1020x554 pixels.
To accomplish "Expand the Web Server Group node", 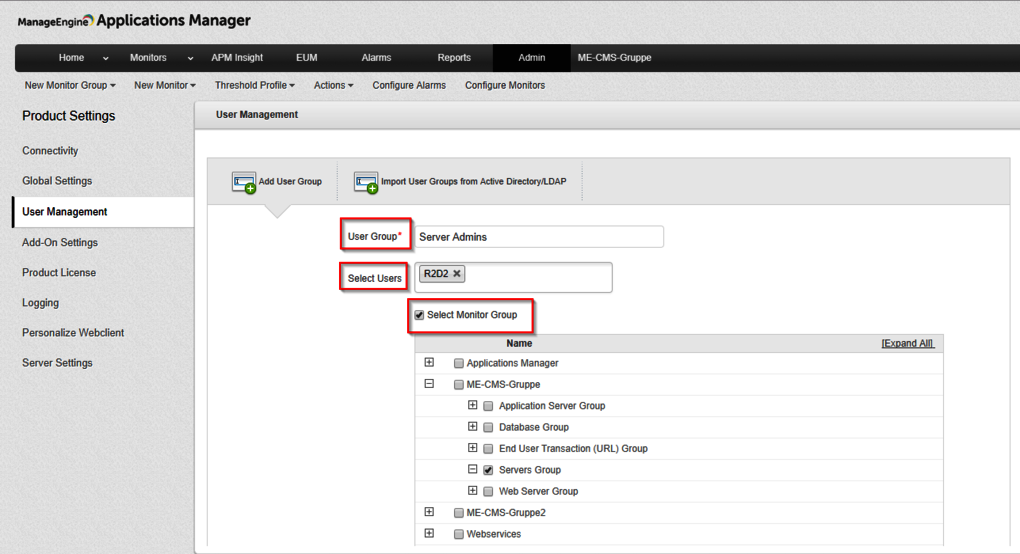I will pos(473,490).
